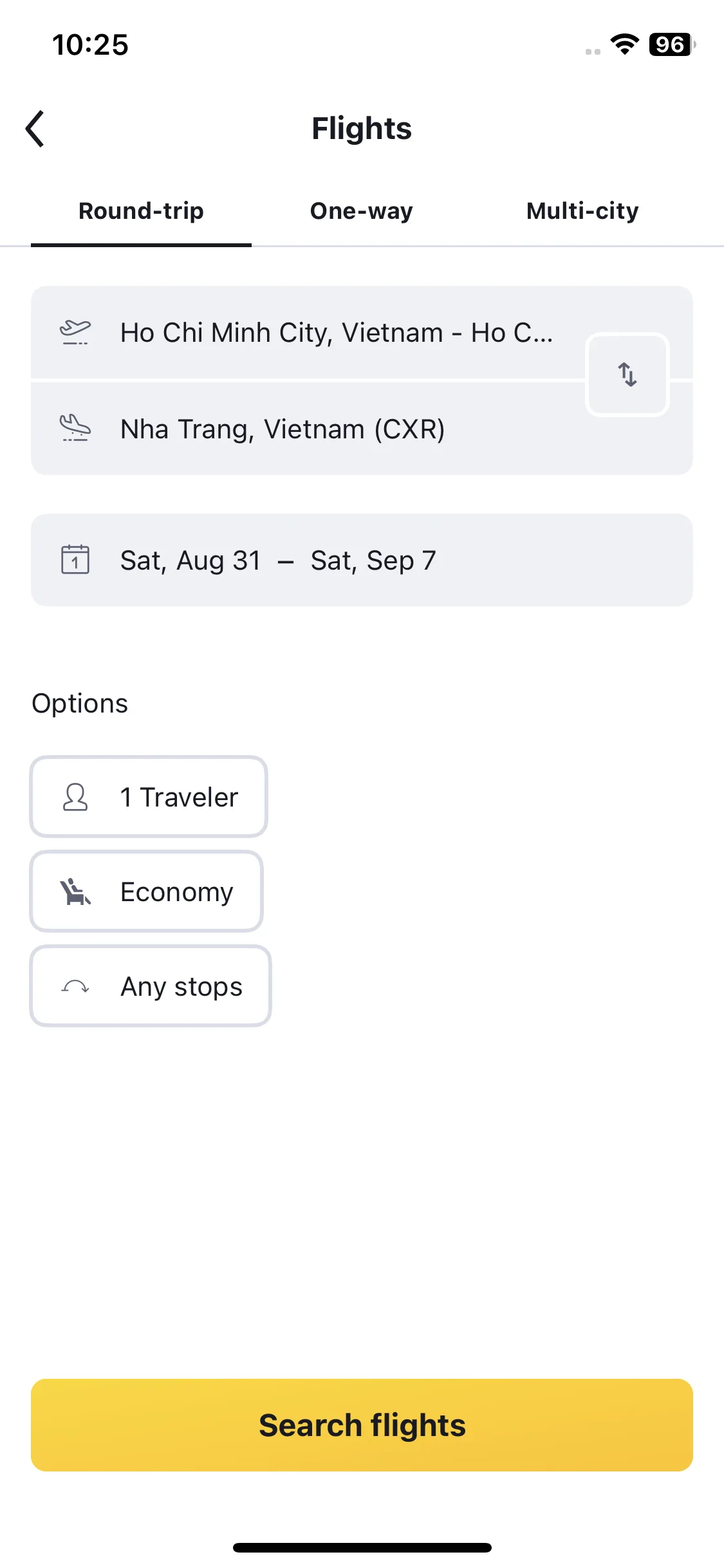This screenshot has width=724, height=1568.
Task: Tap the traveler person icon
Action: tap(75, 797)
